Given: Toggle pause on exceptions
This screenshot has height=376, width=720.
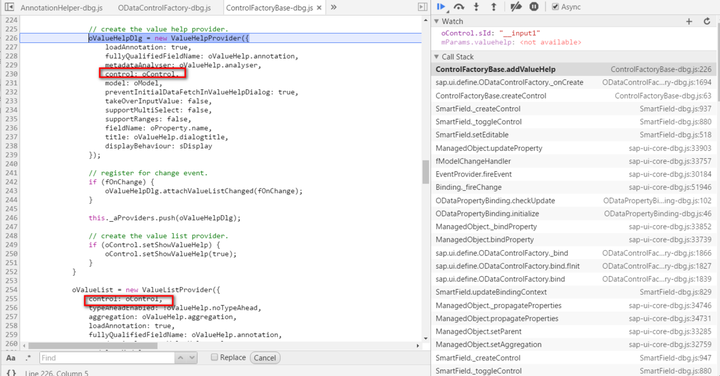Looking at the screenshot, I should [534, 7].
